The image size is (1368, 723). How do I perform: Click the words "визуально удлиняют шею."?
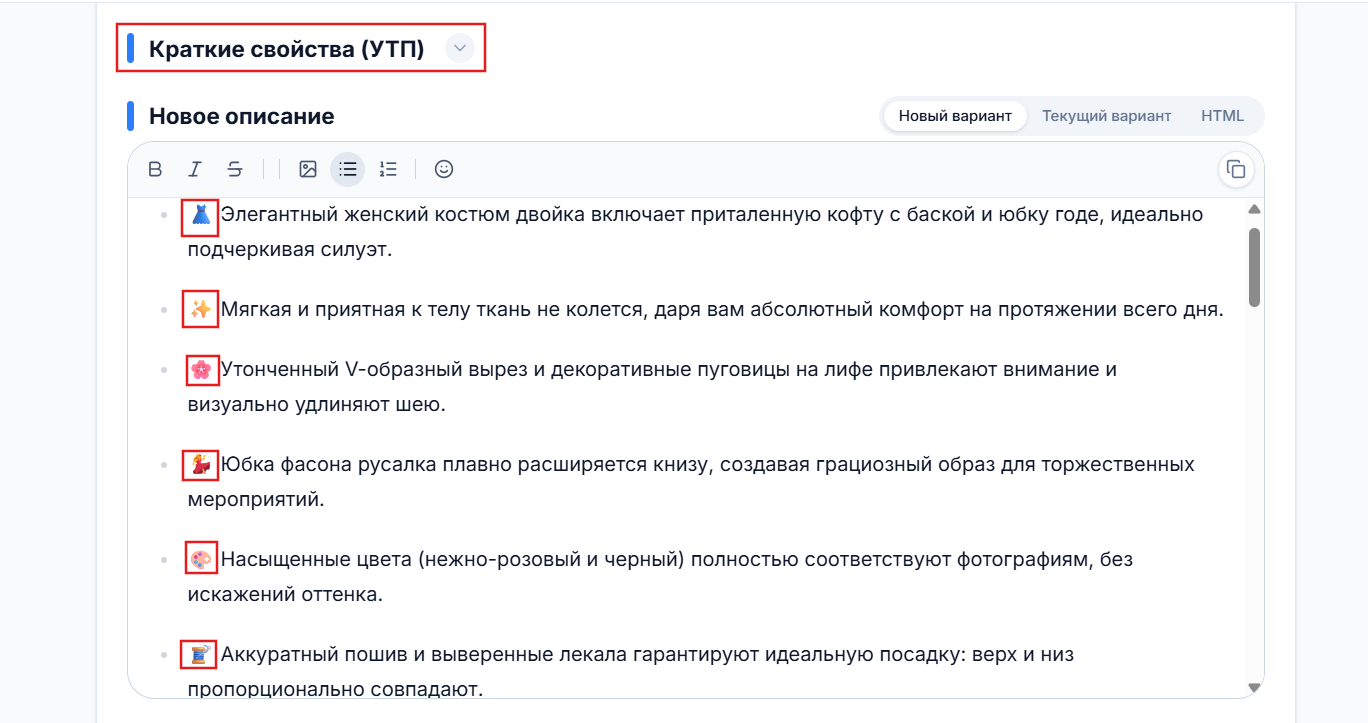[x=316, y=405]
